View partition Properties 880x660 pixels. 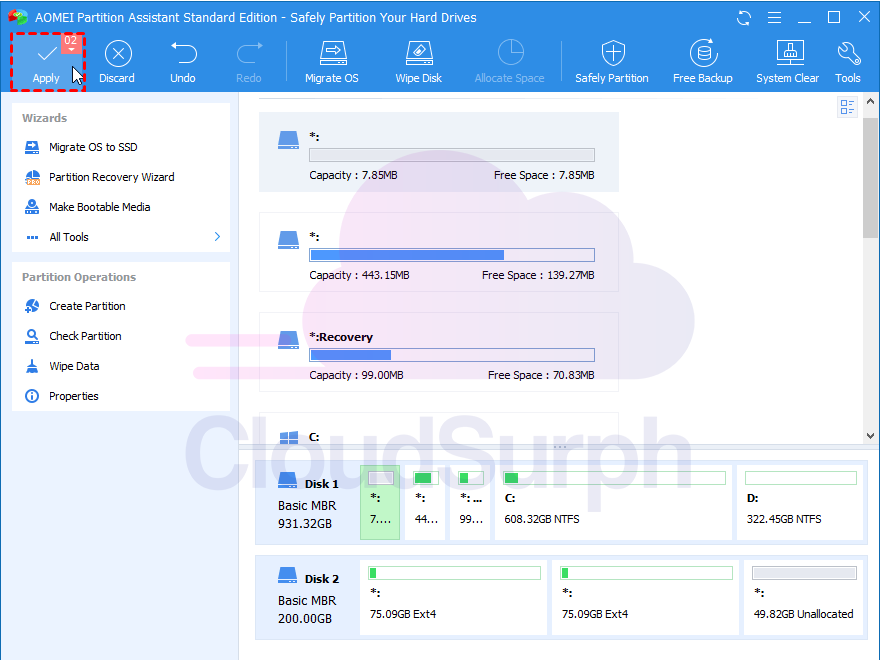(x=74, y=396)
